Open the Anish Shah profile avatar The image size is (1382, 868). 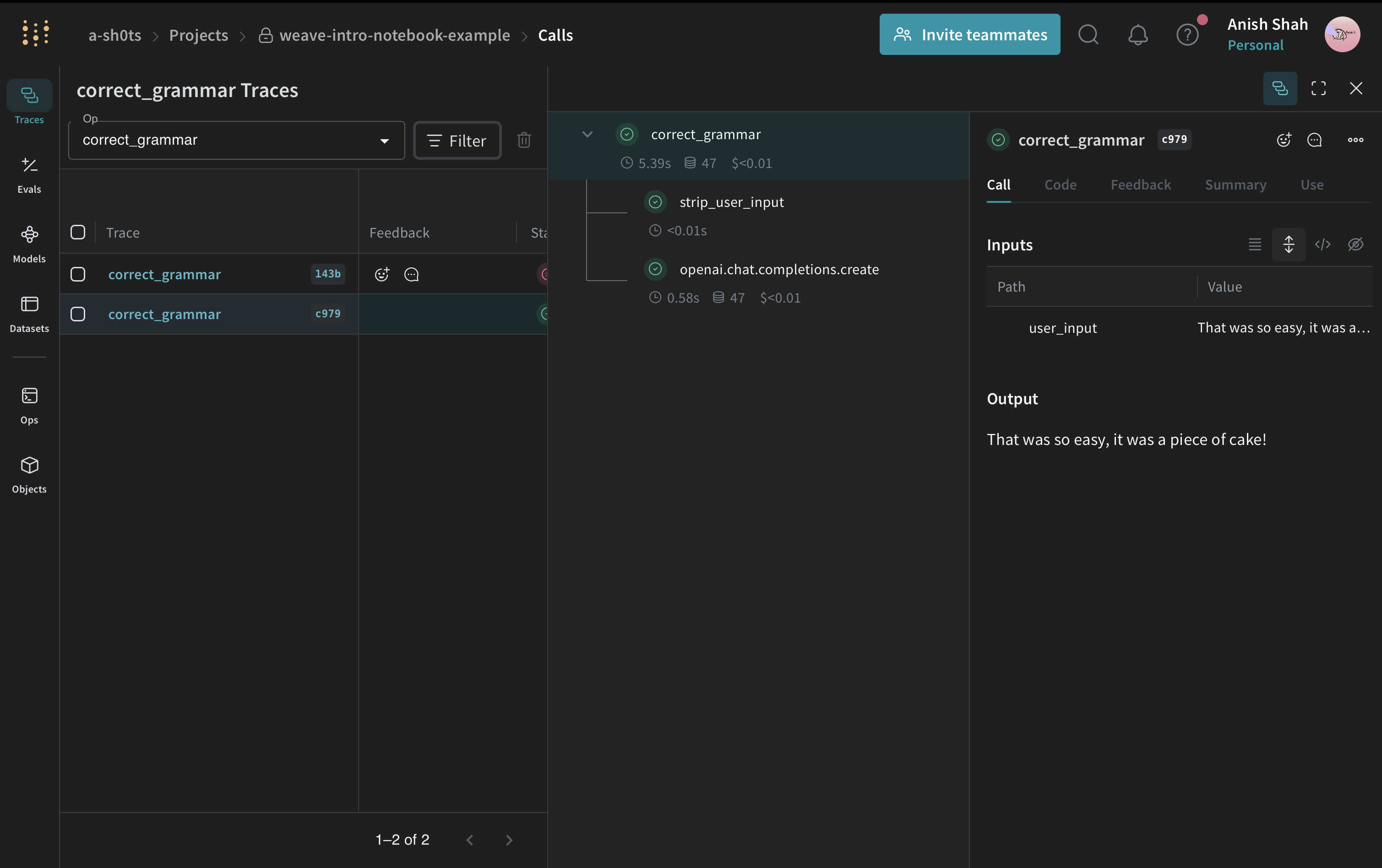[1342, 34]
